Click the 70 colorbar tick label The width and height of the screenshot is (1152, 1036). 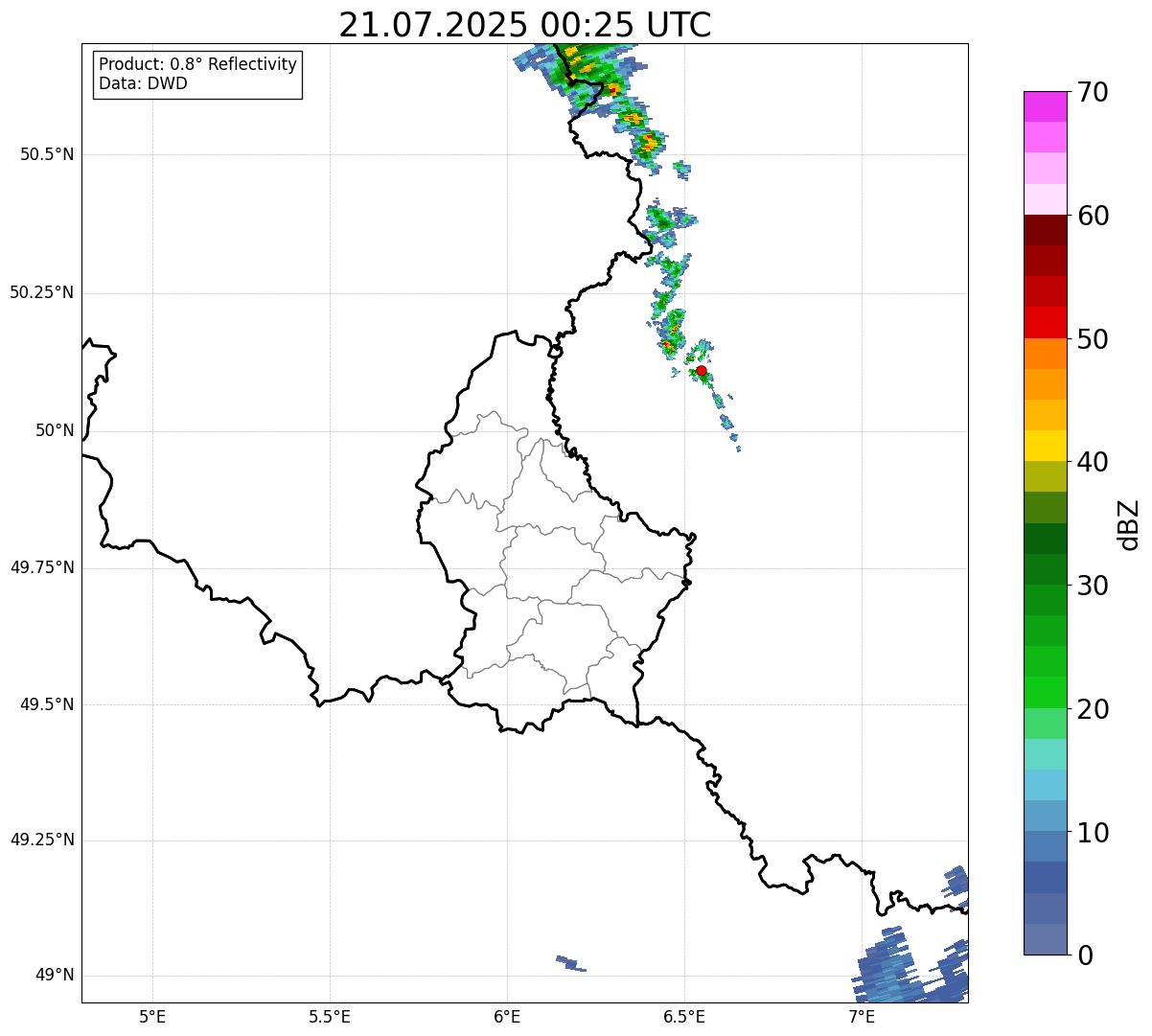1093,92
